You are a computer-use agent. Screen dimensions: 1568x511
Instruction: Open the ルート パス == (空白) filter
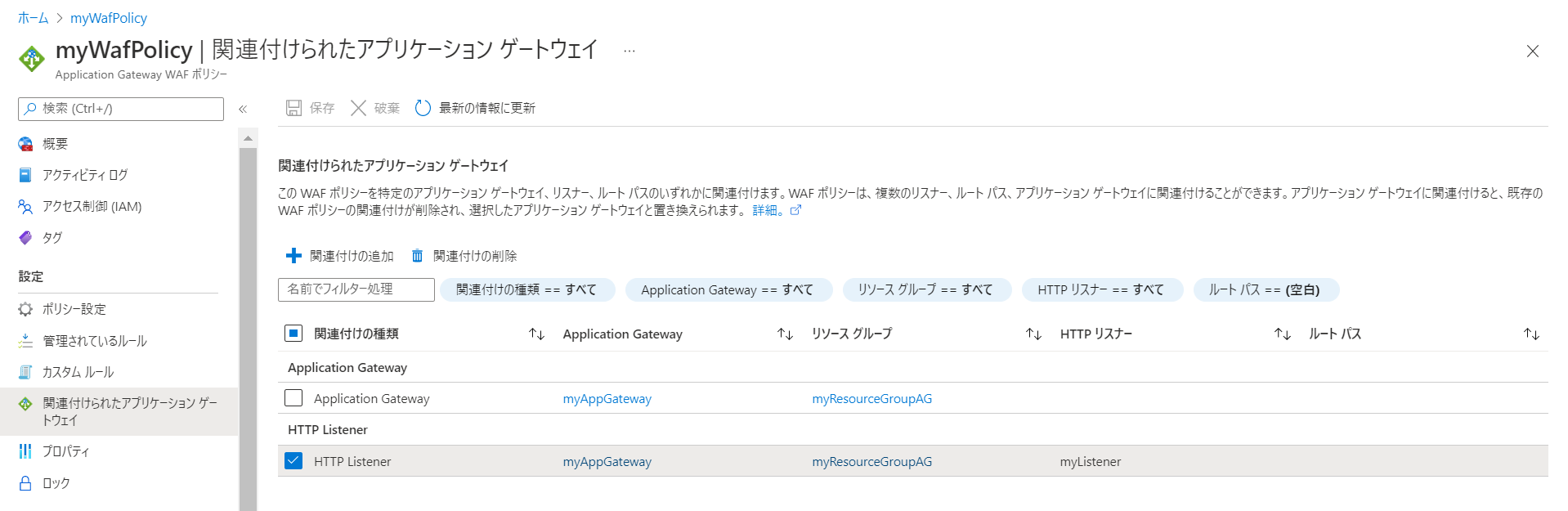click(x=1266, y=289)
